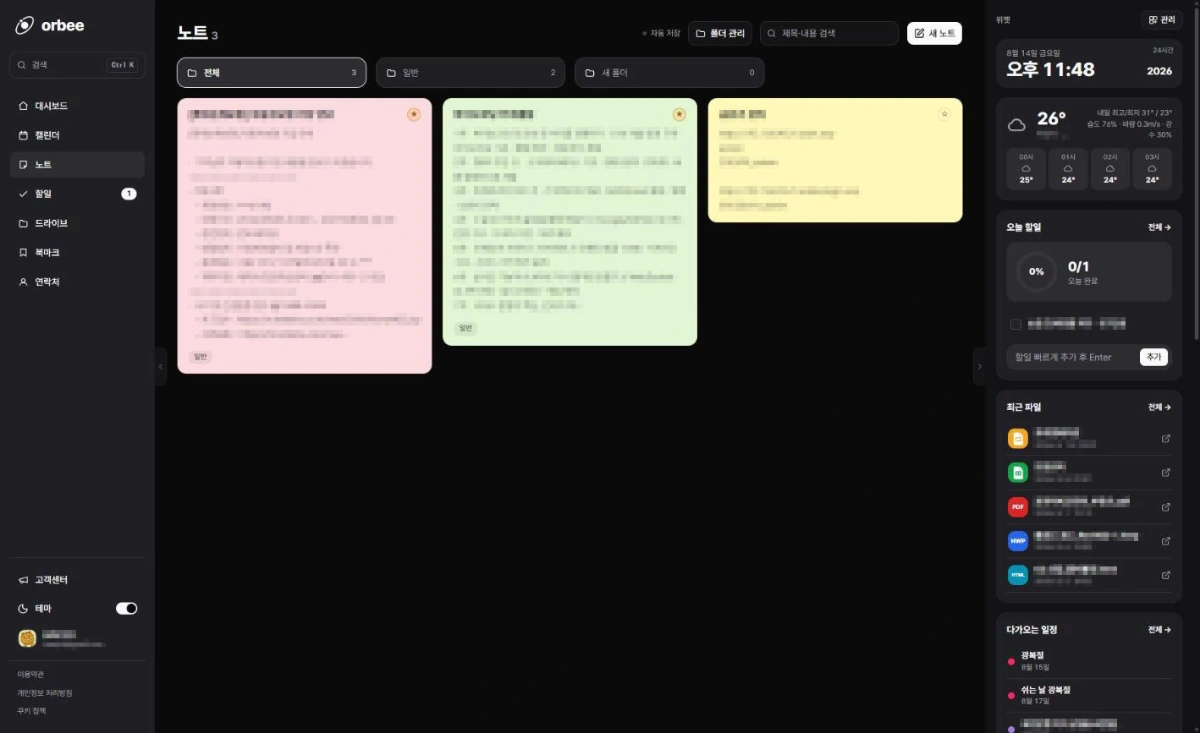The image size is (1200, 733).
Task: Check the today's to-do item checkbox
Action: click(1016, 324)
